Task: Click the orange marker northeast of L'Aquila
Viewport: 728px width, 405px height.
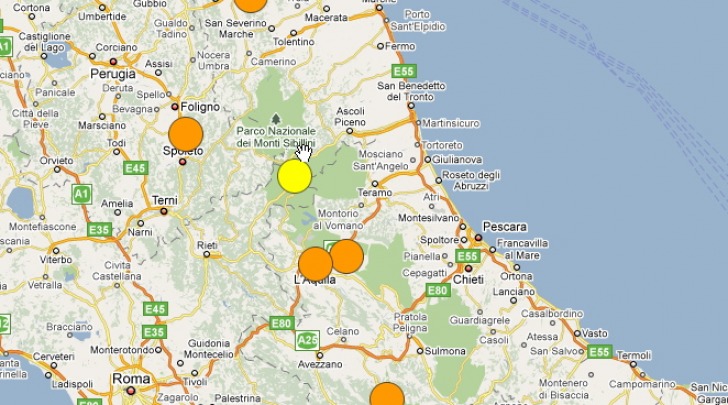Action: pyautogui.click(x=346, y=256)
